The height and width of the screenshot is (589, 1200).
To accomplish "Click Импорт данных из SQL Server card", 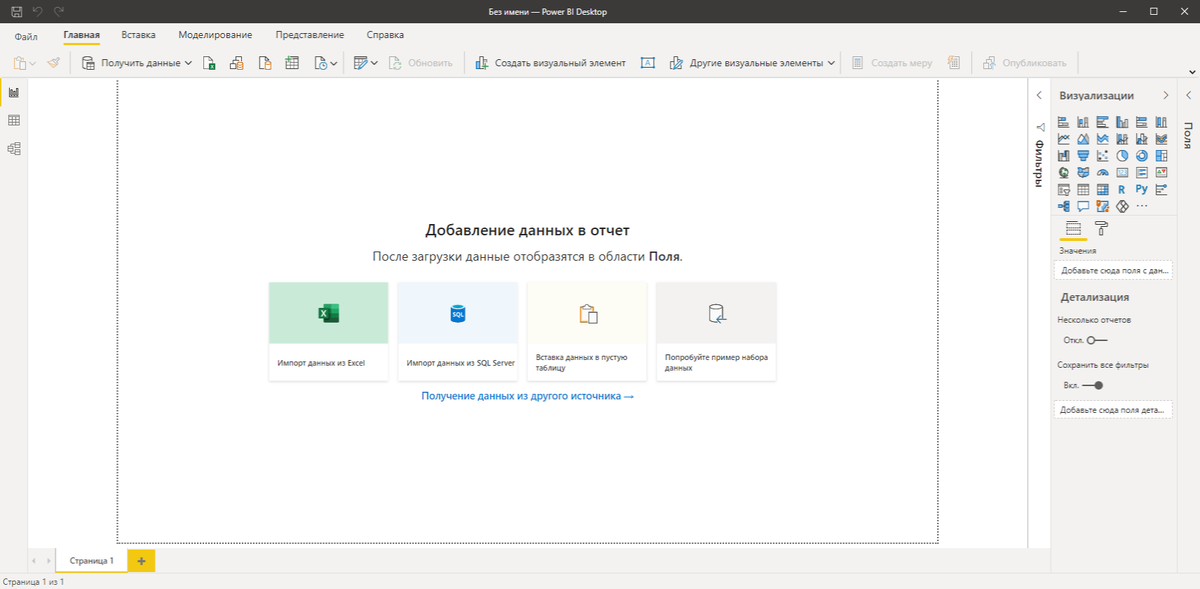I will (x=457, y=331).
